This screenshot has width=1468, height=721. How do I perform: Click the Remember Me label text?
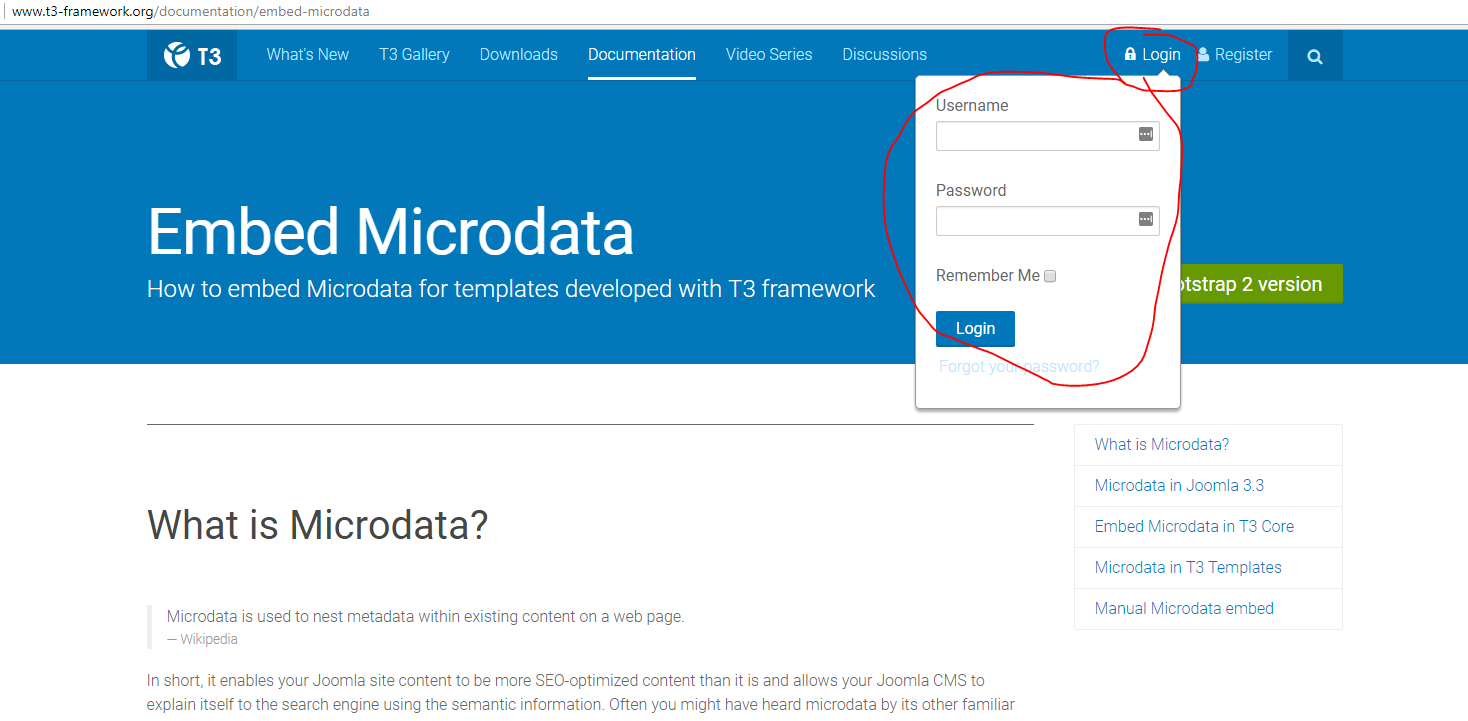988,276
